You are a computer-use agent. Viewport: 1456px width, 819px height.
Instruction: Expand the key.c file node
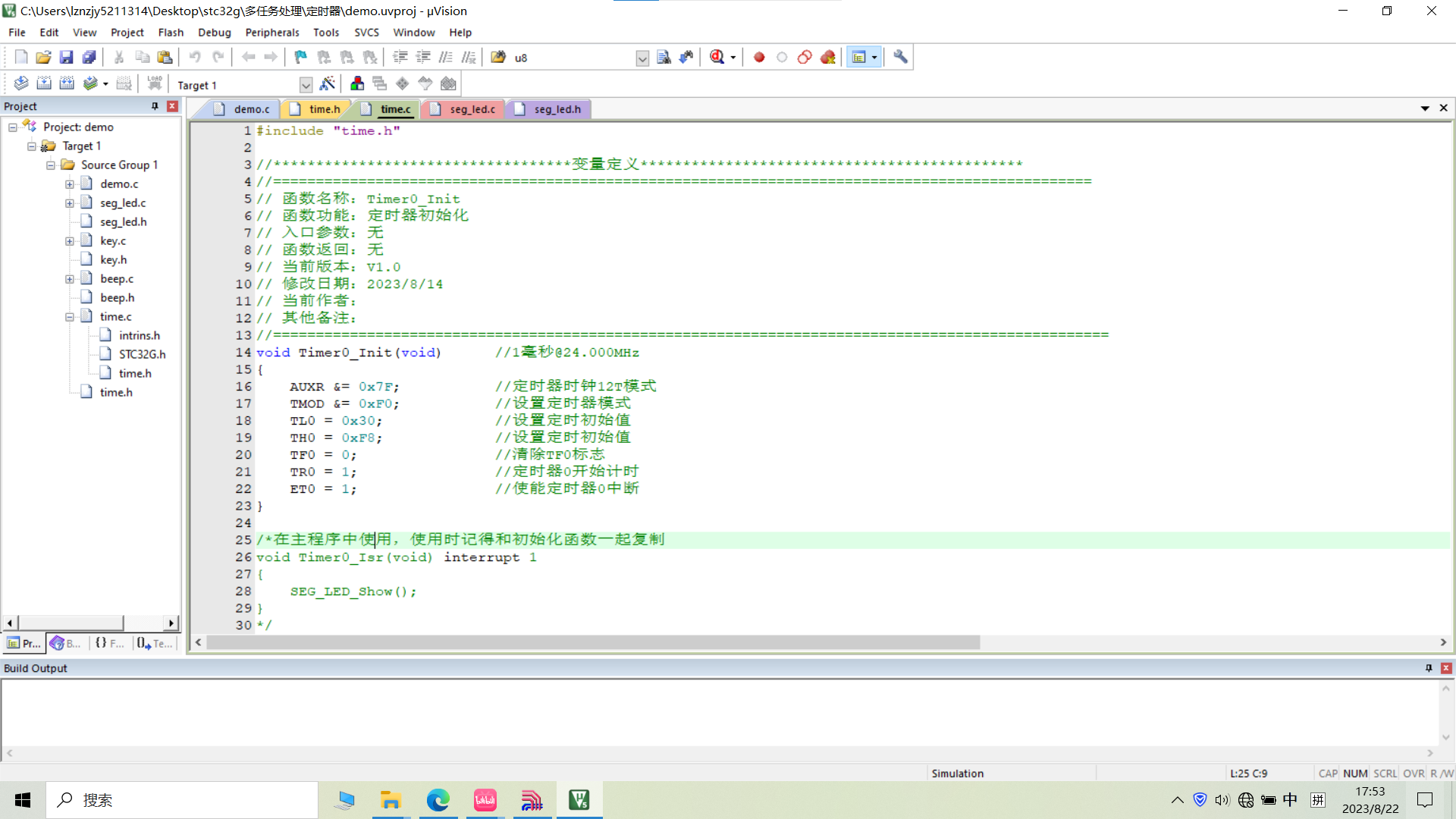(70, 241)
